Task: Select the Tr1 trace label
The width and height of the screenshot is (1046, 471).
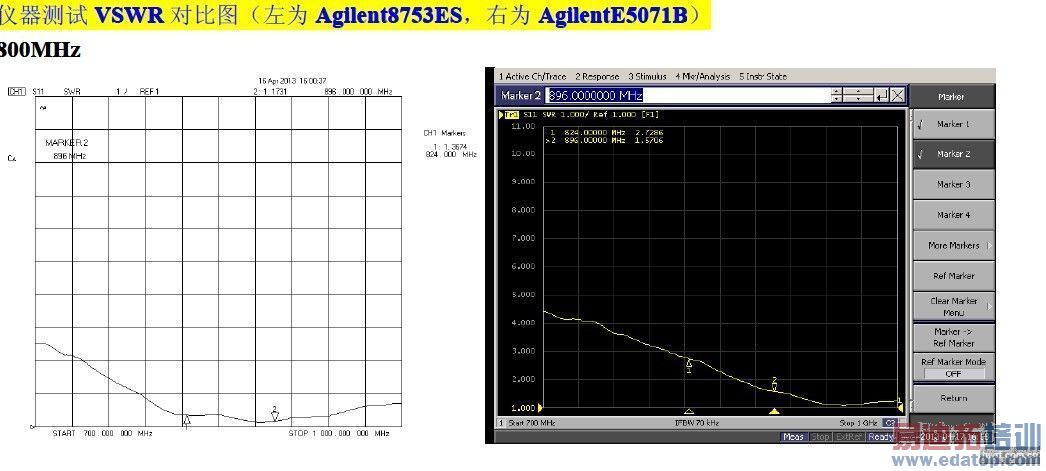Action: 512,115
